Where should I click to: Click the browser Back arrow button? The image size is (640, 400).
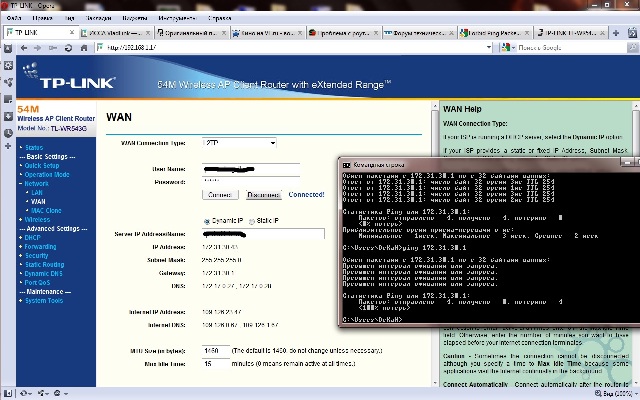(24, 48)
